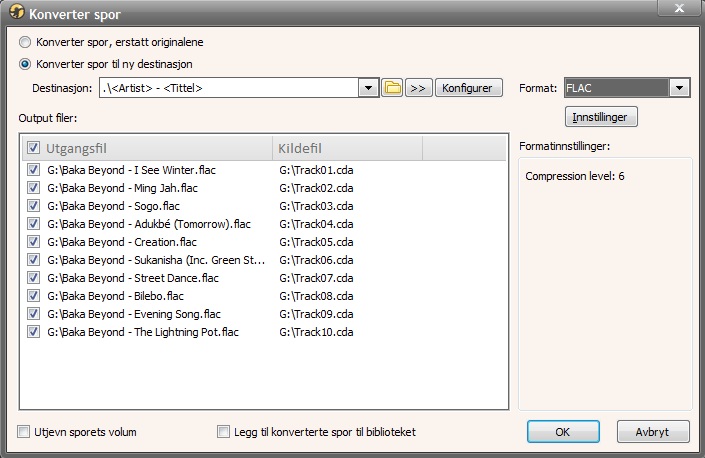
Task: Enable 'Legg til konverterte spor til biblioteket'
Action: 223,431
